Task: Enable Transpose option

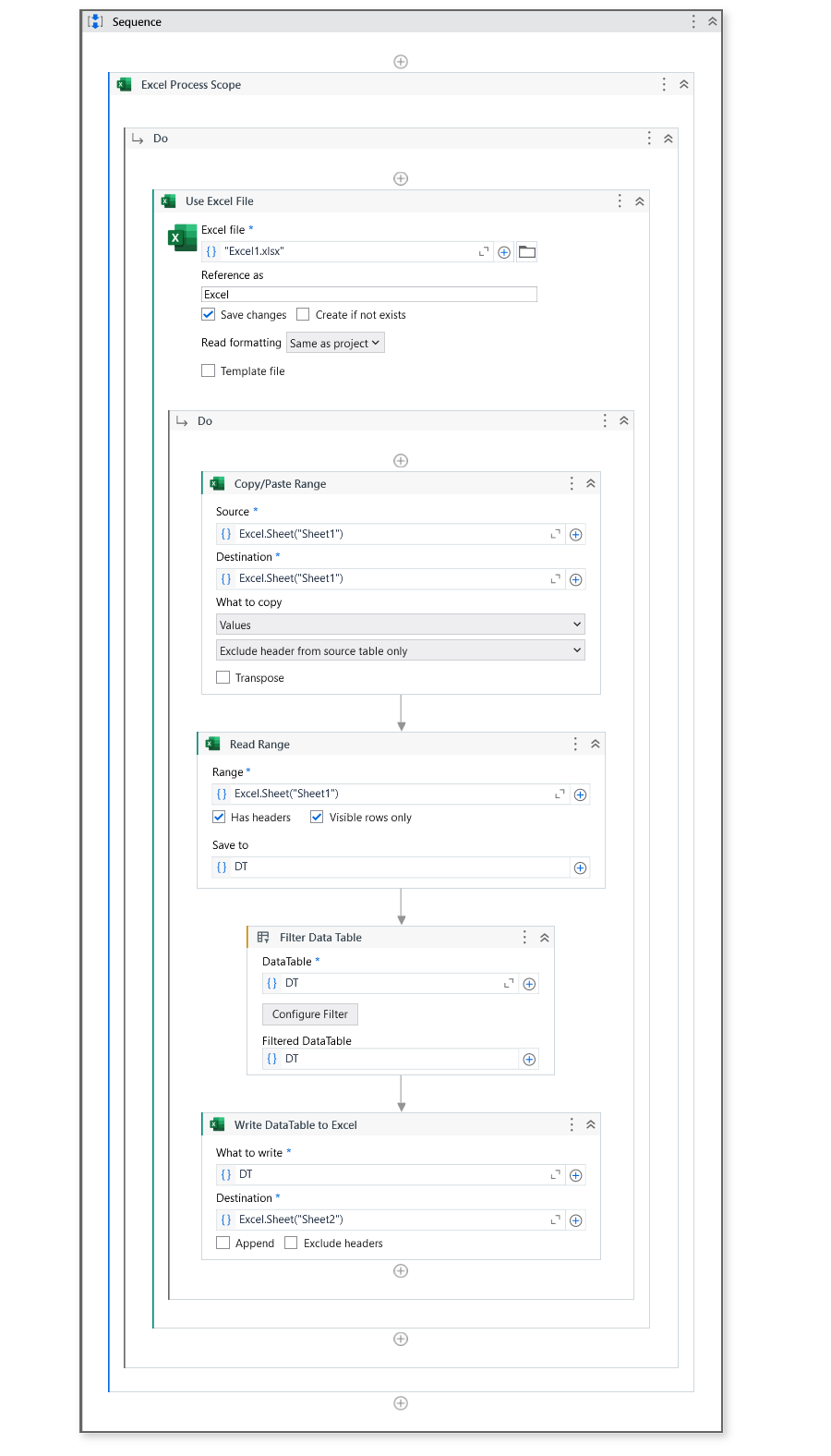Action: [223, 677]
